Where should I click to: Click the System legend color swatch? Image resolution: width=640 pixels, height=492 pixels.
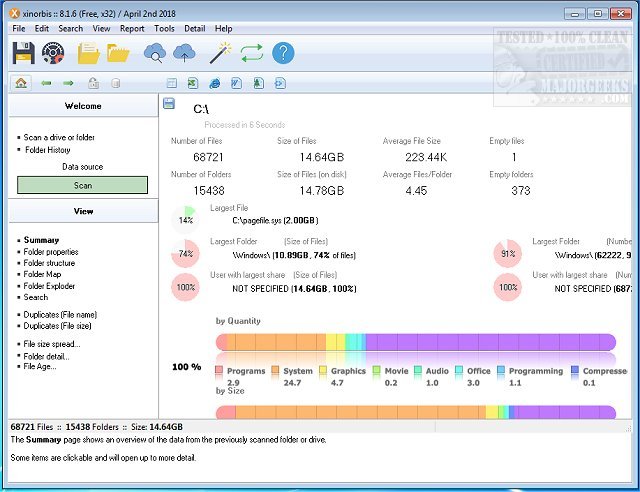(x=275, y=371)
